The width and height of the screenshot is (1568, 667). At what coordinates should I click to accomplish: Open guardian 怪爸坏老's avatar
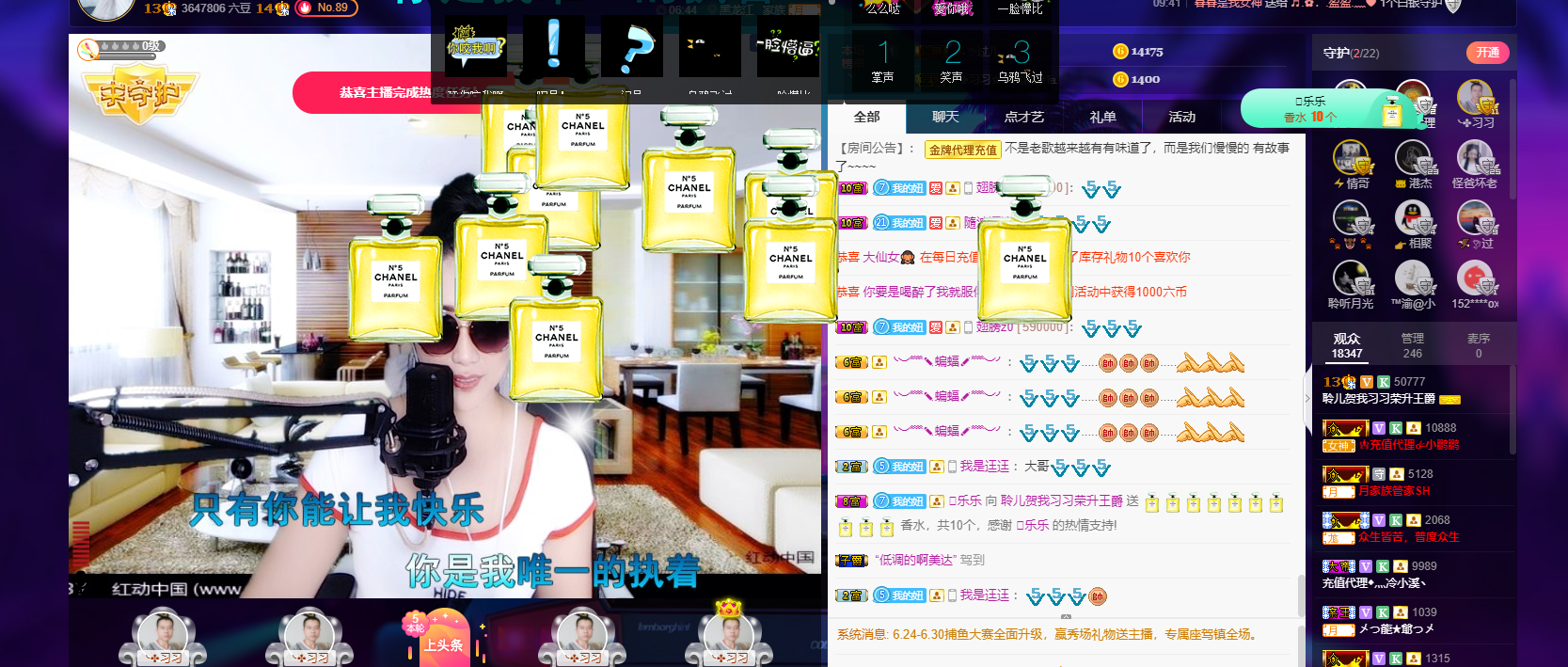[1476, 158]
